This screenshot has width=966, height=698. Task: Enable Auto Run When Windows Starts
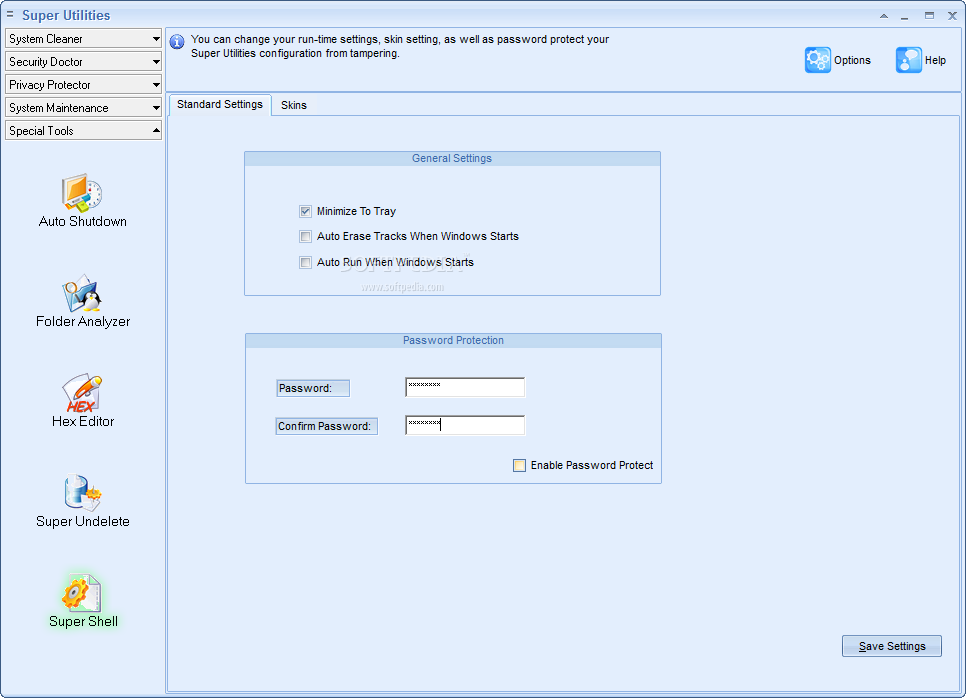pyautogui.click(x=306, y=262)
